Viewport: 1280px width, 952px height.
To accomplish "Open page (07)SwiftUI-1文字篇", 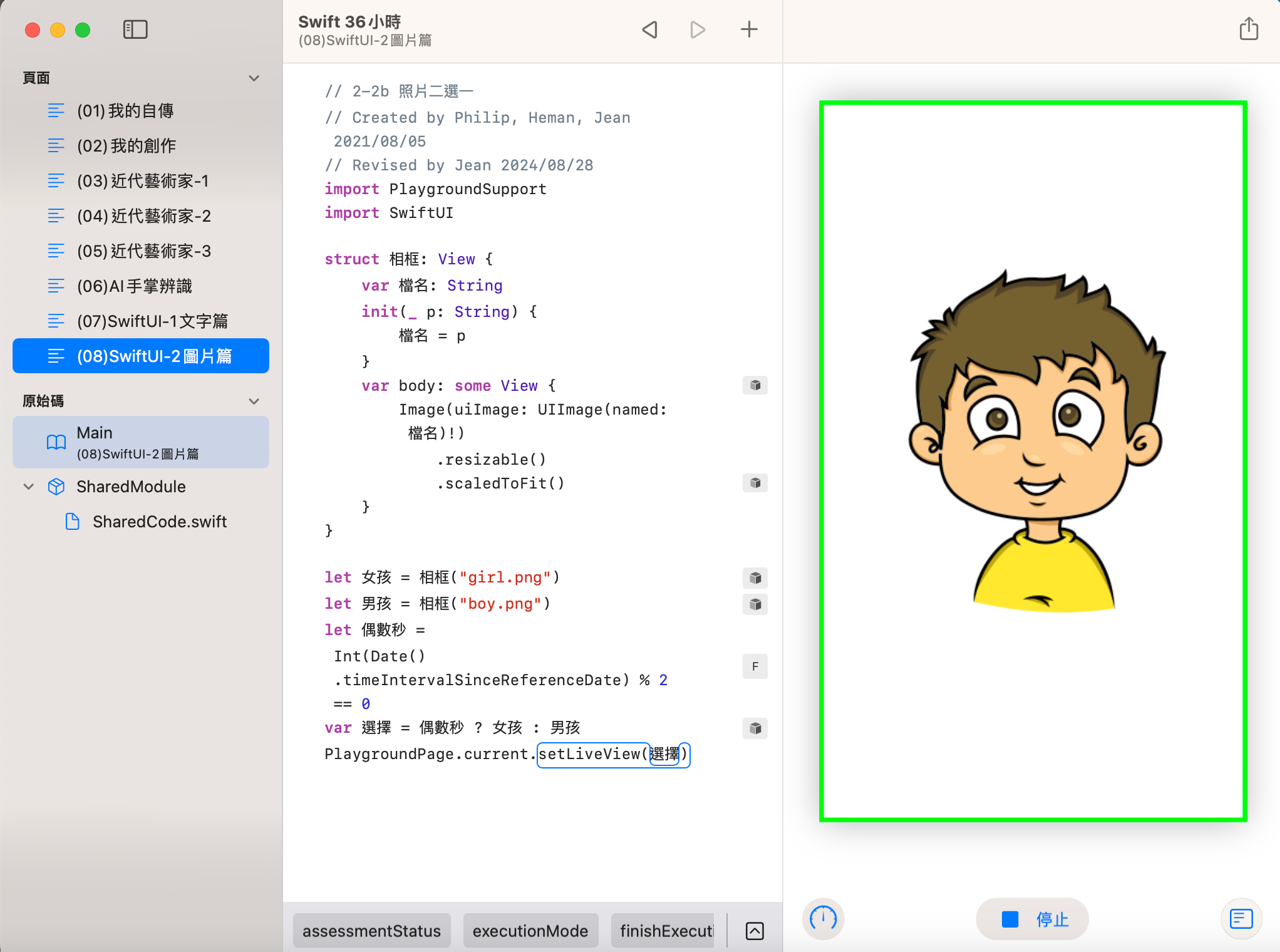I will (152, 321).
